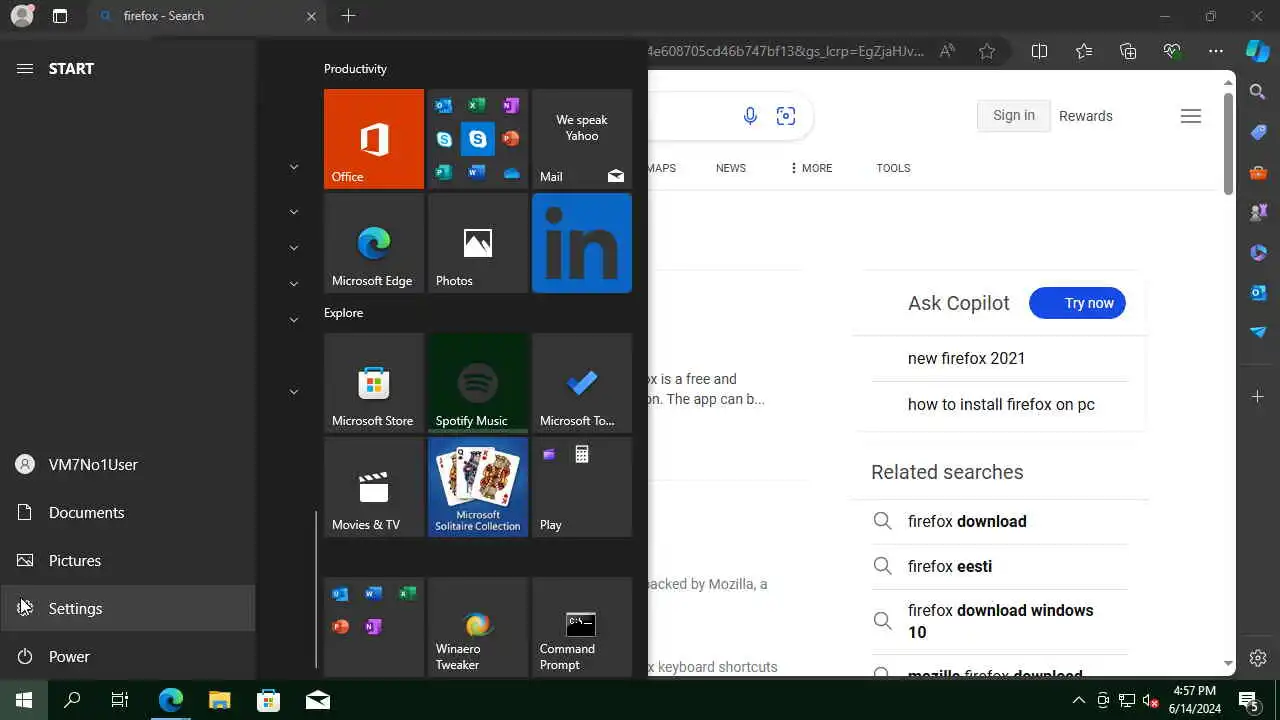Open Mail app on taskbar
Viewport: 1280px width, 720px height.
pyautogui.click(x=318, y=700)
